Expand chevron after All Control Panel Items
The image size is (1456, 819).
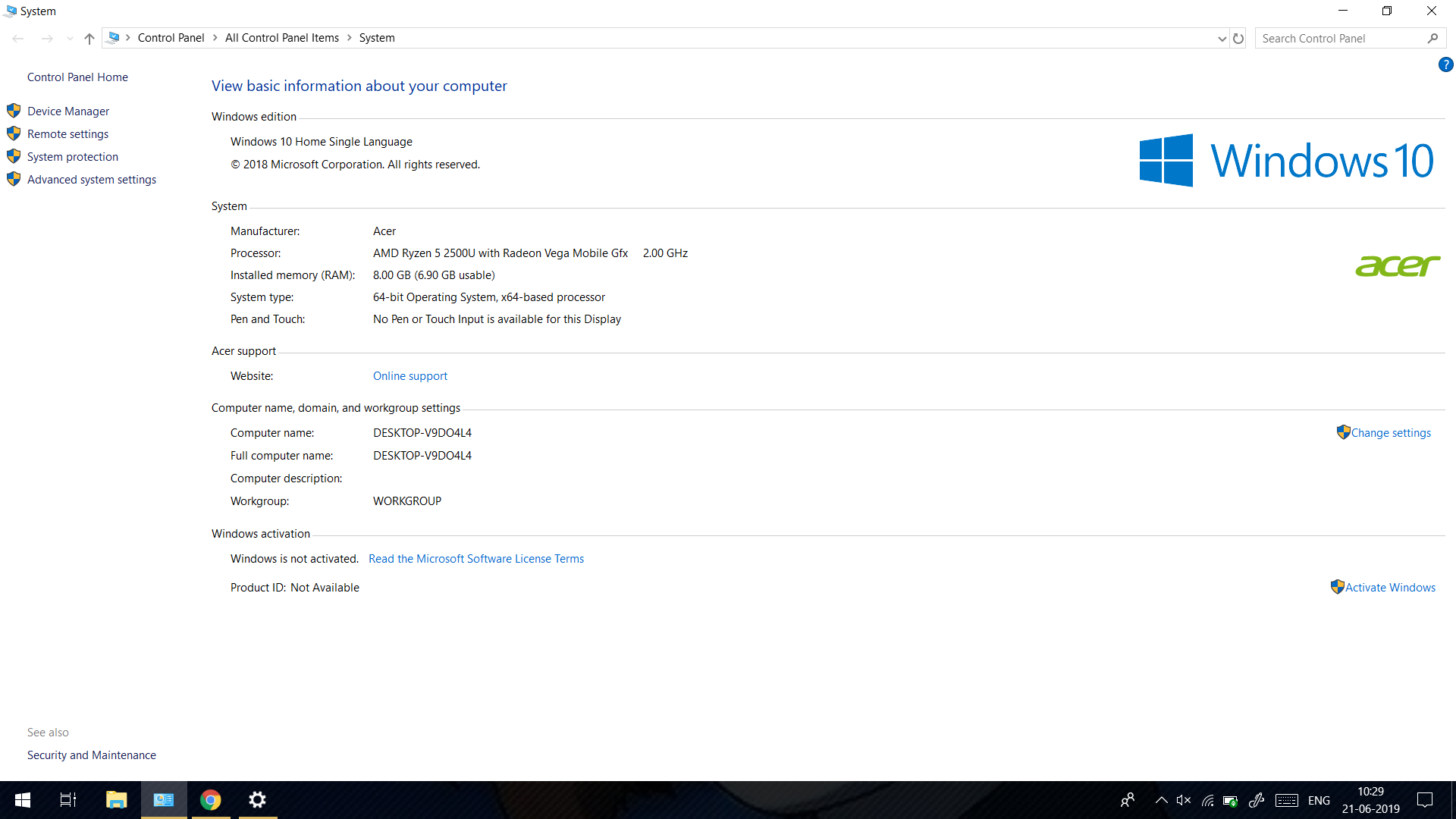(x=350, y=38)
